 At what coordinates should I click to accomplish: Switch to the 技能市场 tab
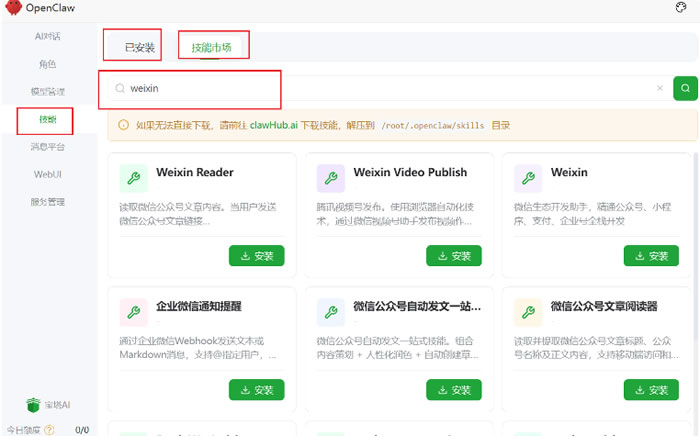point(211,47)
